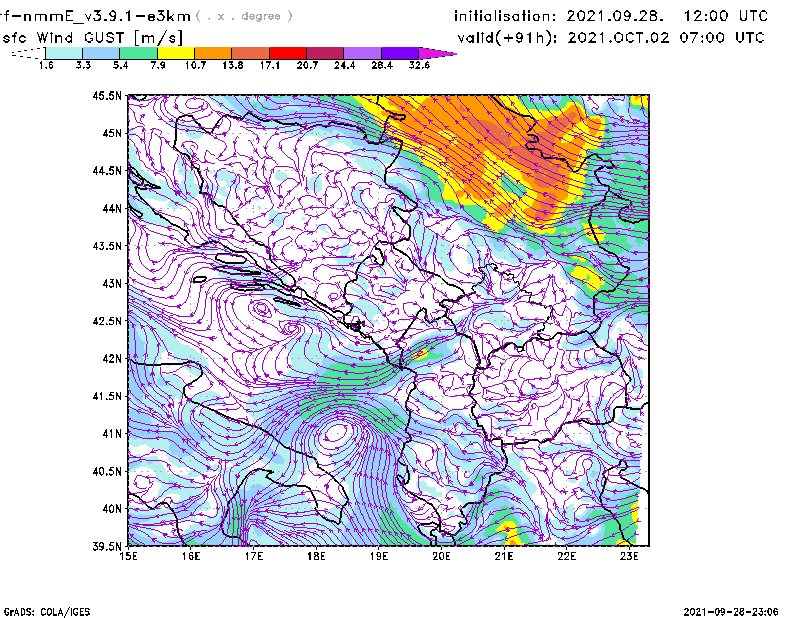Click the 20E longitude label
Image resolution: width=800 pixels, height=618 pixels.
[x=441, y=556]
